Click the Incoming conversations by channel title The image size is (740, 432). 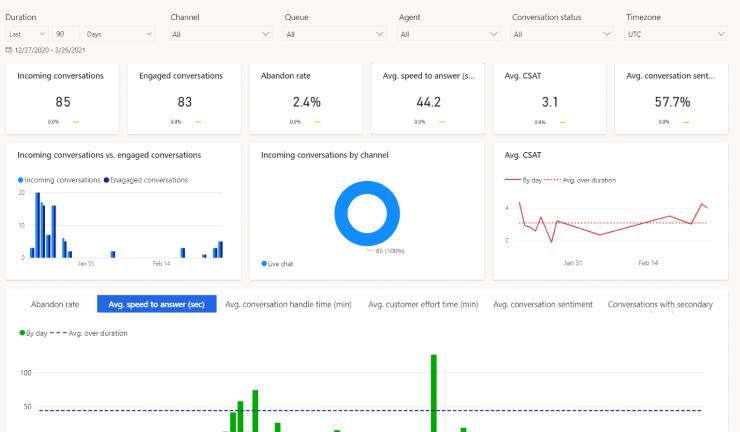point(325,155)
